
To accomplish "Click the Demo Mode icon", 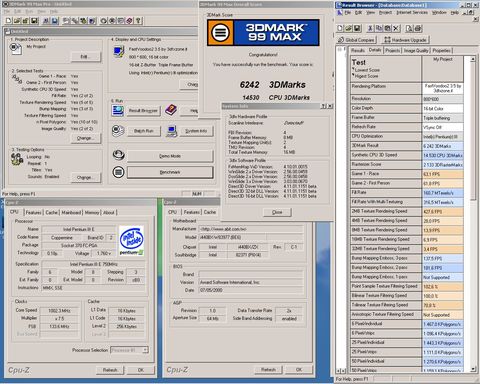I will click(x=118, y=155).
